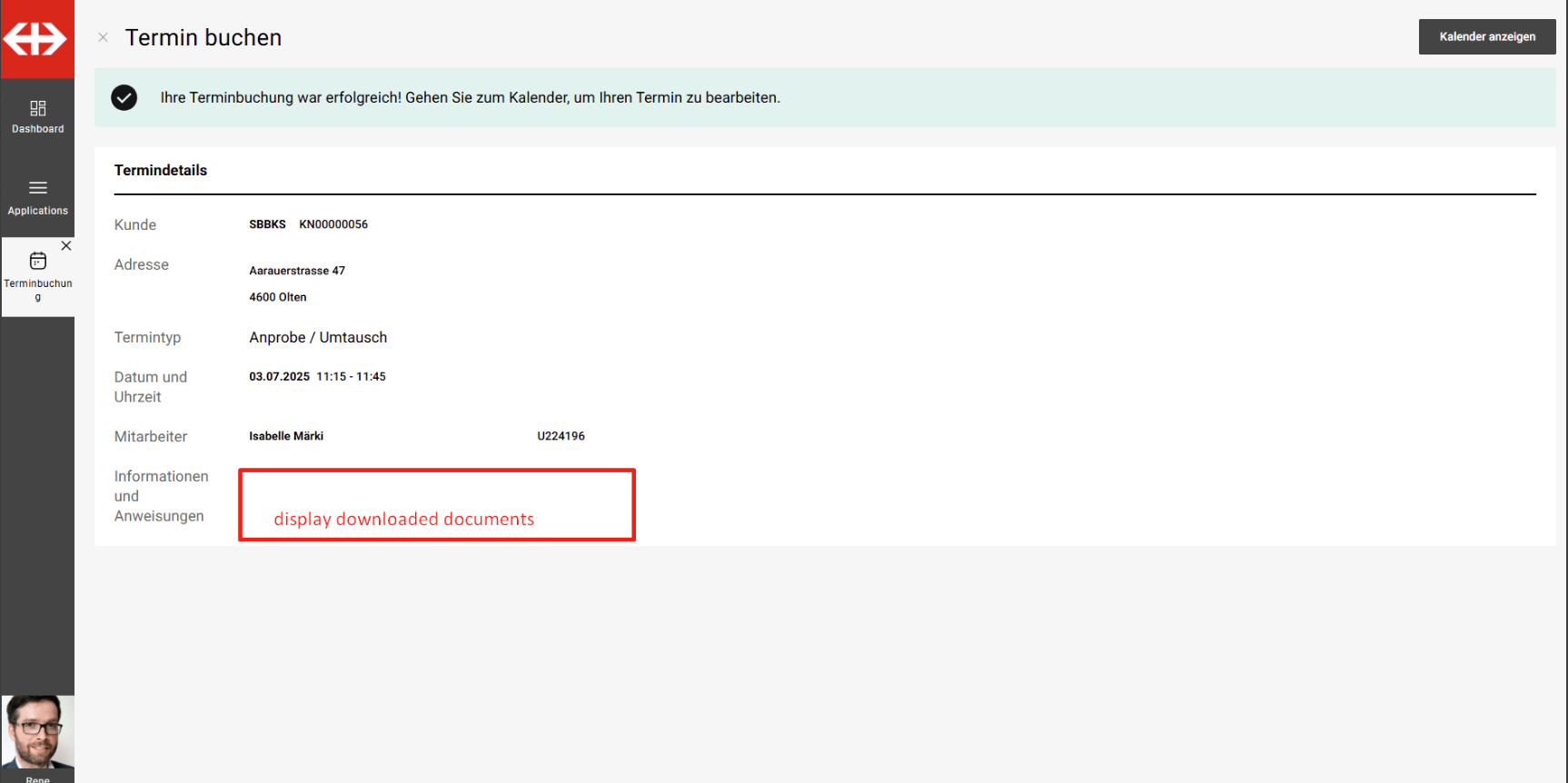The image size is (1568, 783).
Task: Select the Terminbuchung calendar icon
Action: click(38, 261)
